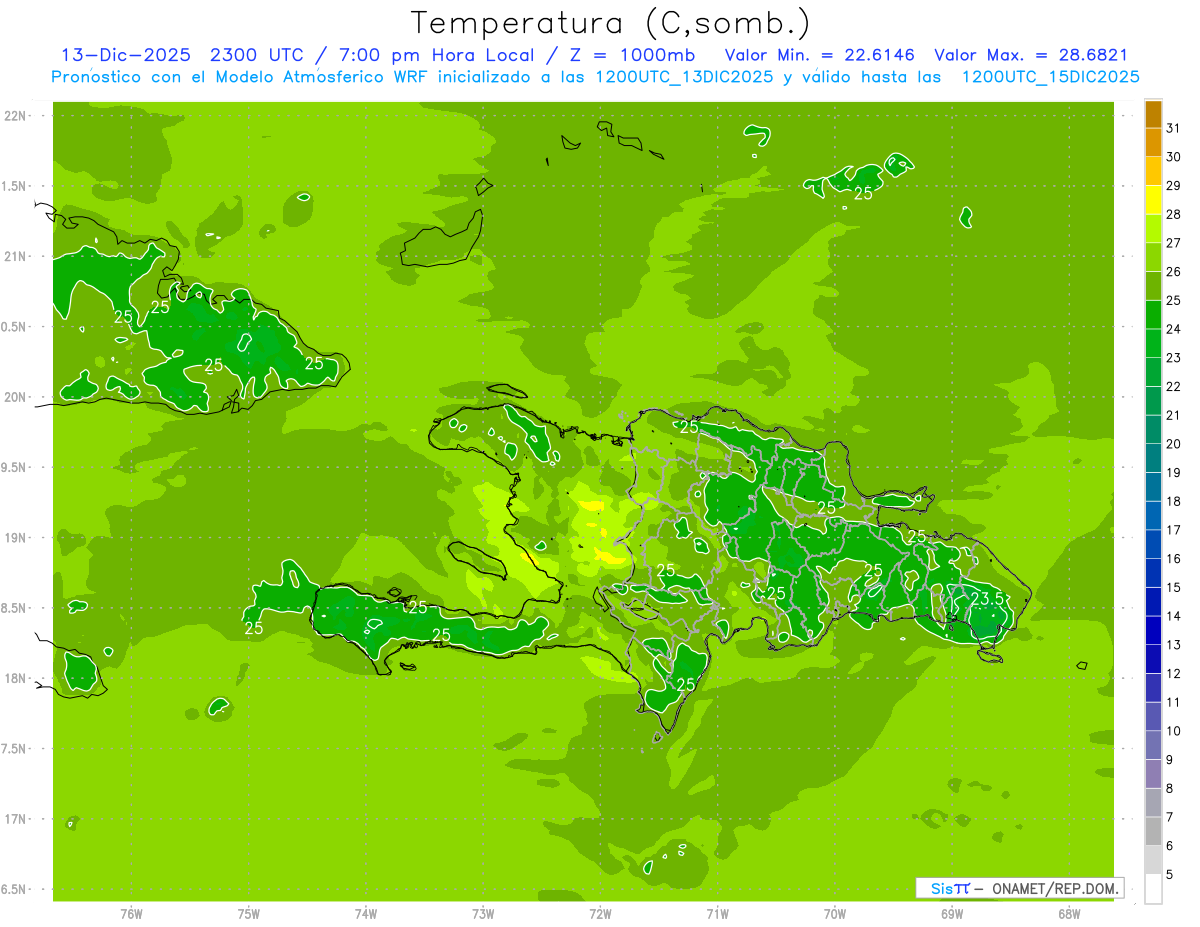
Task: Click the '71W' longitude label
Action: [717, 914]
